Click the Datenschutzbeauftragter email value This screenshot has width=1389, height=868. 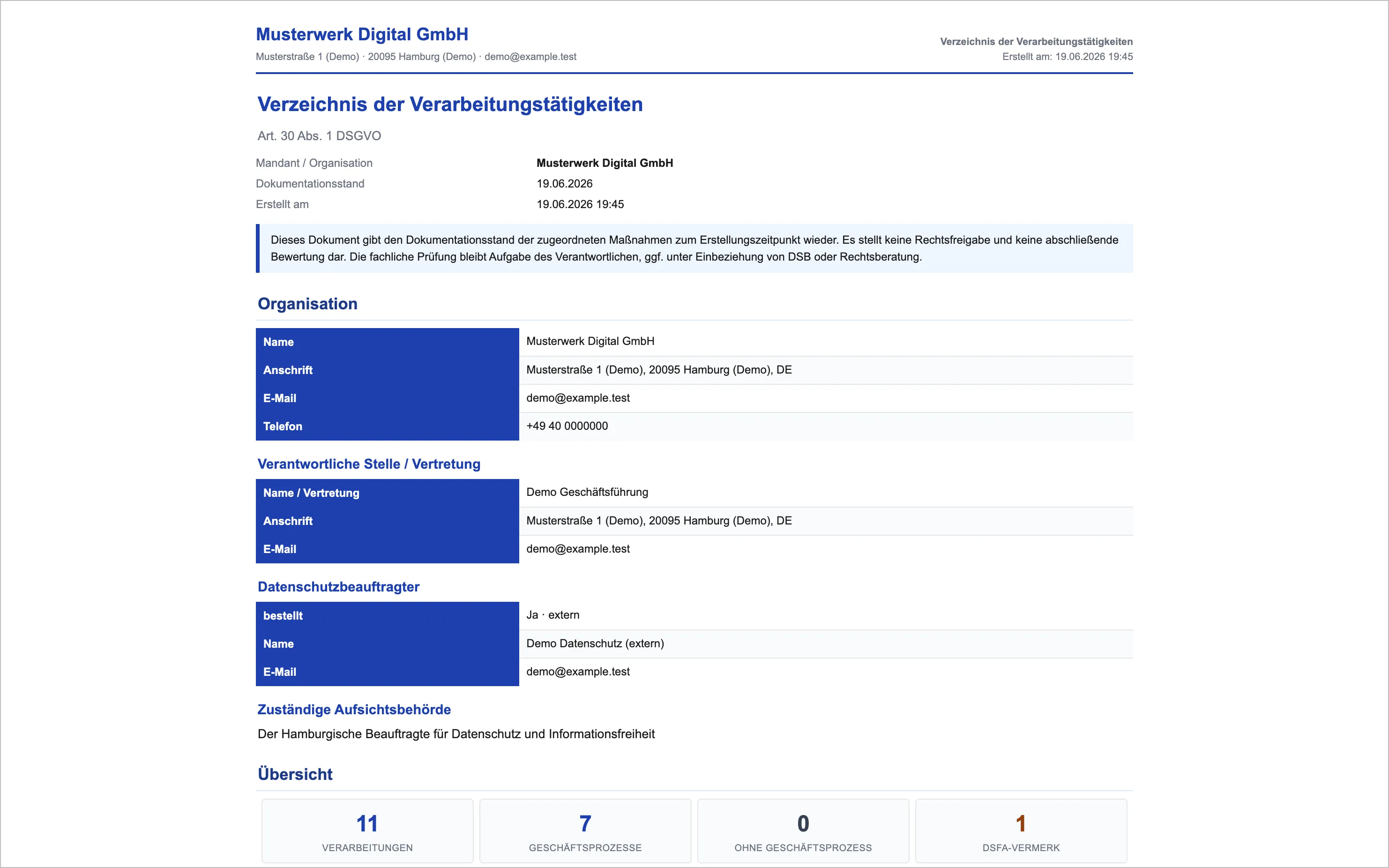578,672
